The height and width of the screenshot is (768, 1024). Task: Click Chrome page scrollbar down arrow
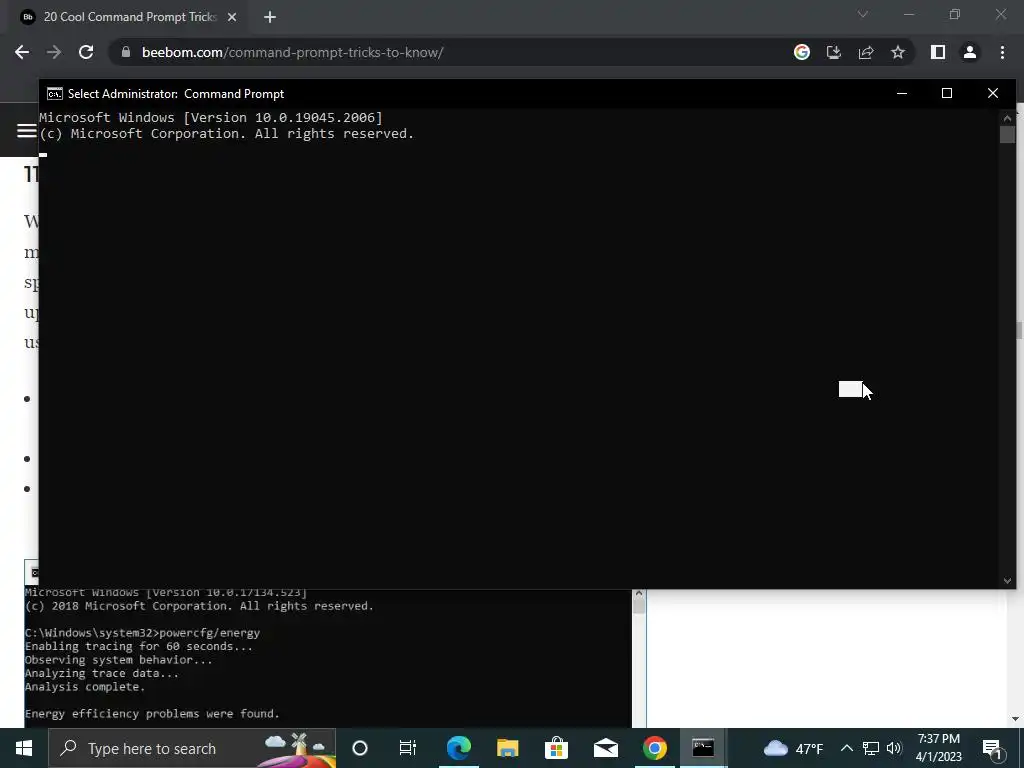(x=1016, y=719)
